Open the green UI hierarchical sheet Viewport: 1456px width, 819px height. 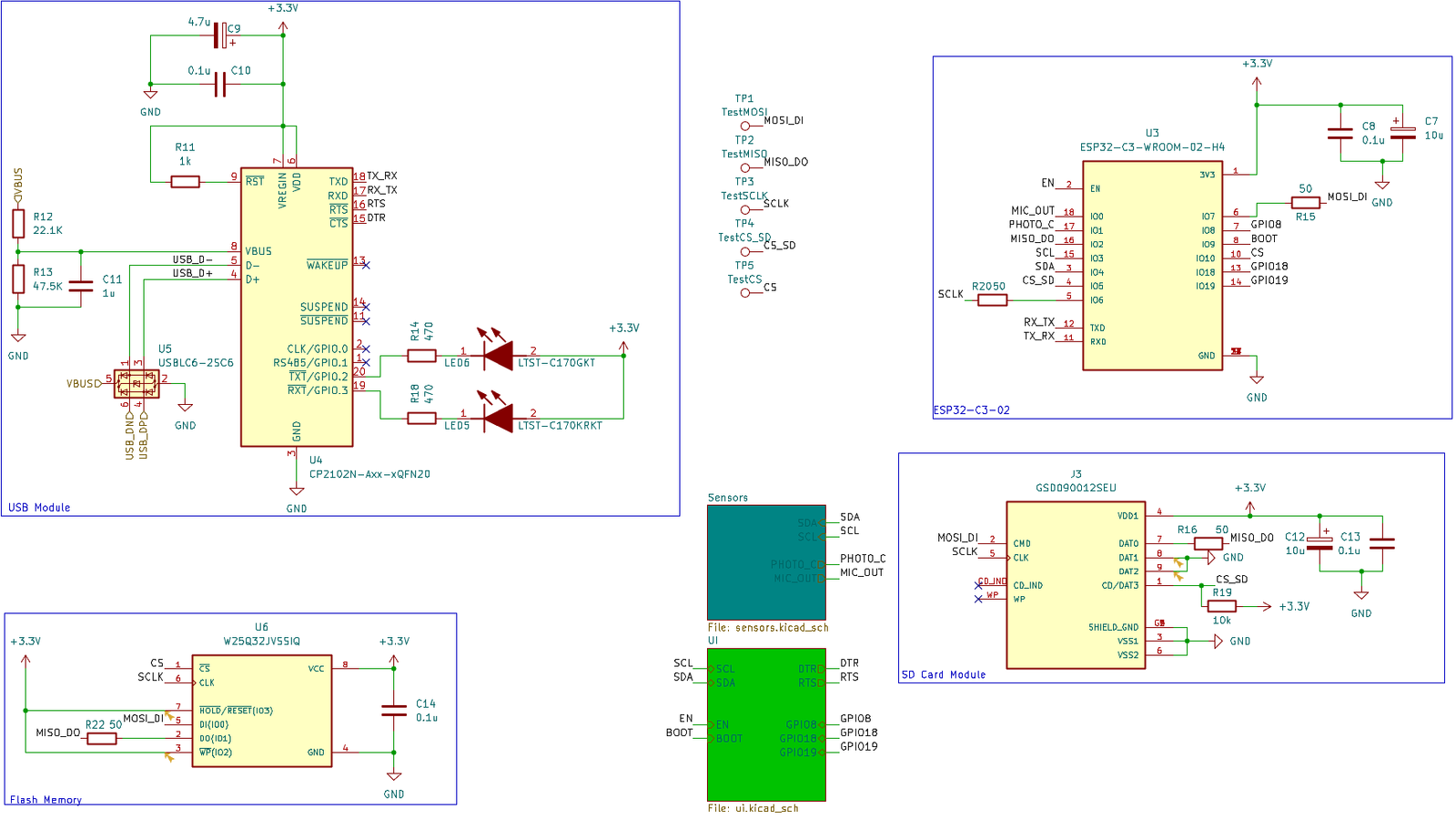tap(767, 724)
